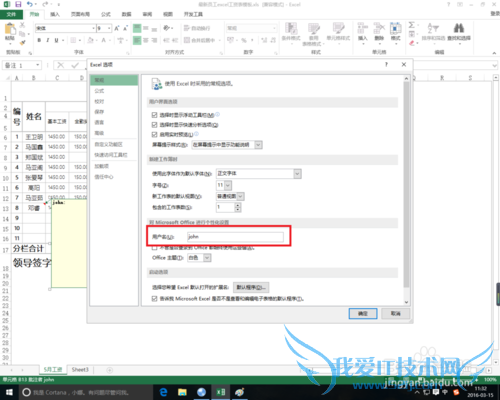Click the AutoSum sigma icon
This screenshot has height=400, width=500.
[x=412, y=25]
